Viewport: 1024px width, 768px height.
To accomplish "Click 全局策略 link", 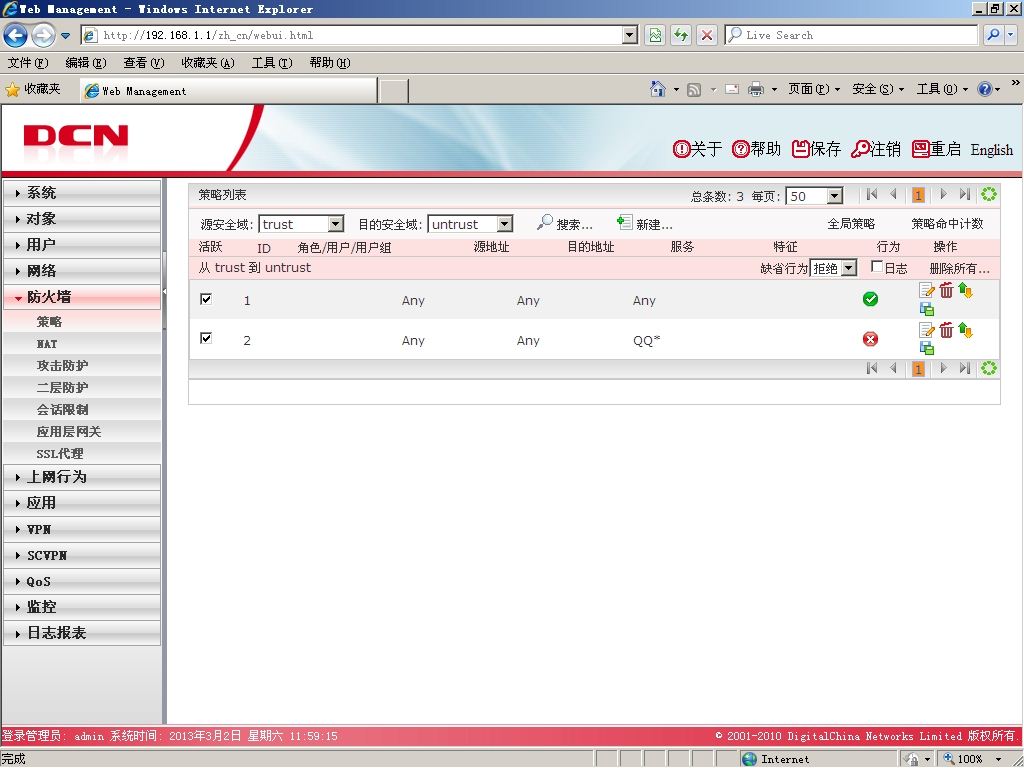I will (x=851, y=223).
